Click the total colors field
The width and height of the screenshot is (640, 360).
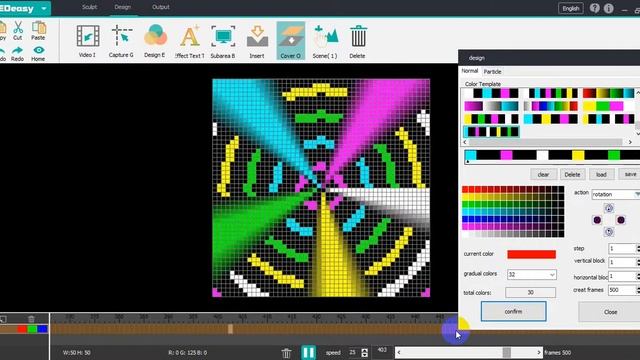530,292
